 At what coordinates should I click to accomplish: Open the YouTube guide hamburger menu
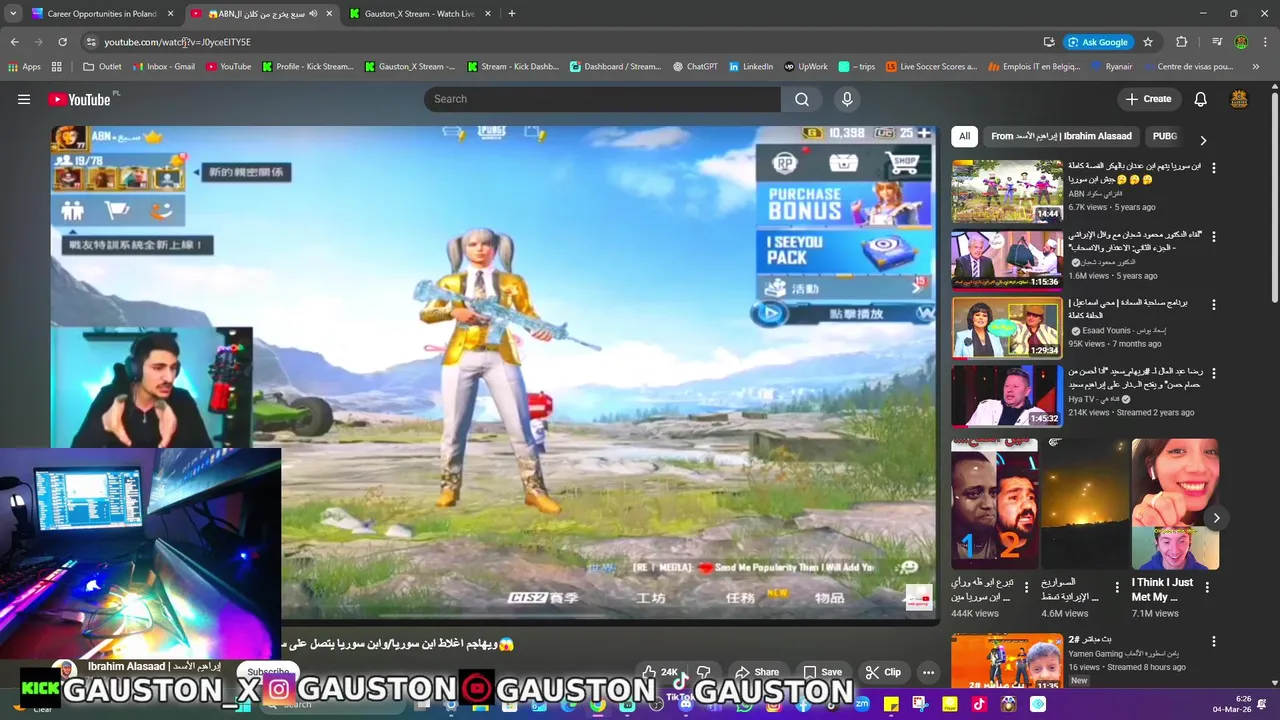point(24,99)
